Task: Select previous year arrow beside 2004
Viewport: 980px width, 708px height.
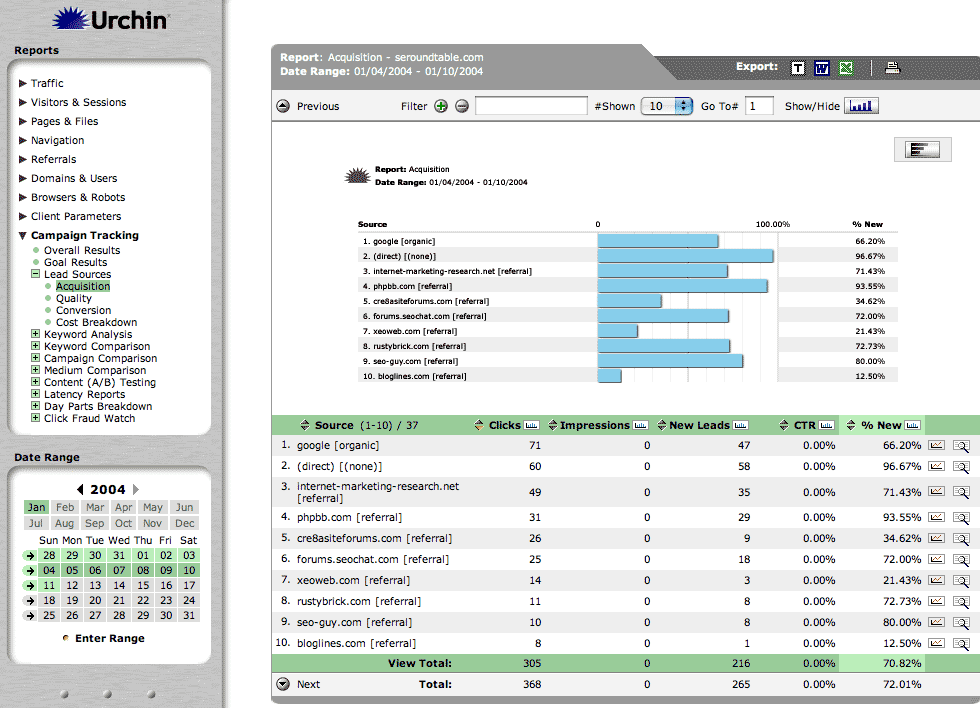Action: [x=80, y=489]
